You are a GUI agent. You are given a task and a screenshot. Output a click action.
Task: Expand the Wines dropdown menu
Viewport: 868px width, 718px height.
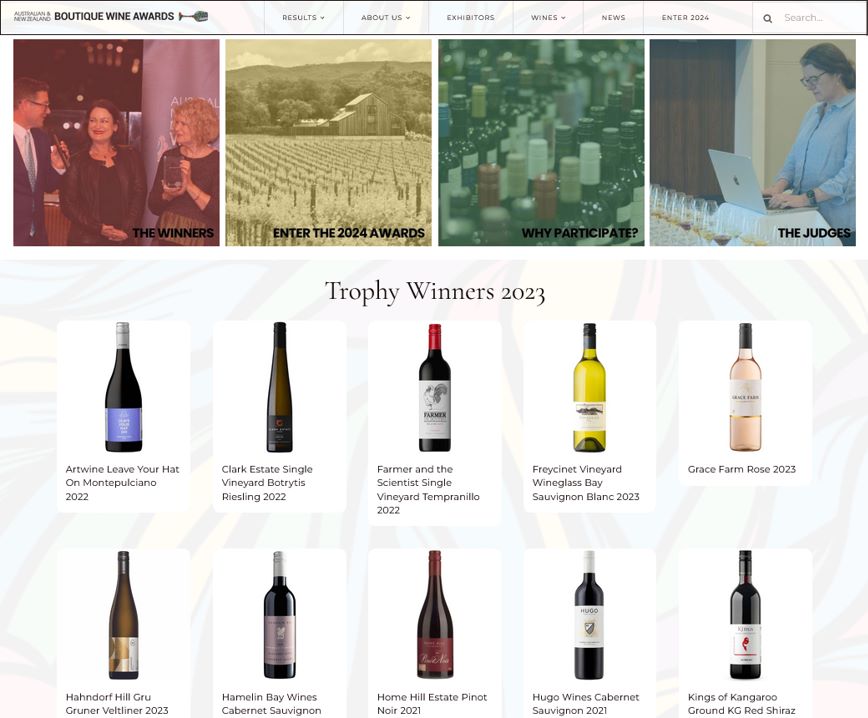(x=548, y=18)
